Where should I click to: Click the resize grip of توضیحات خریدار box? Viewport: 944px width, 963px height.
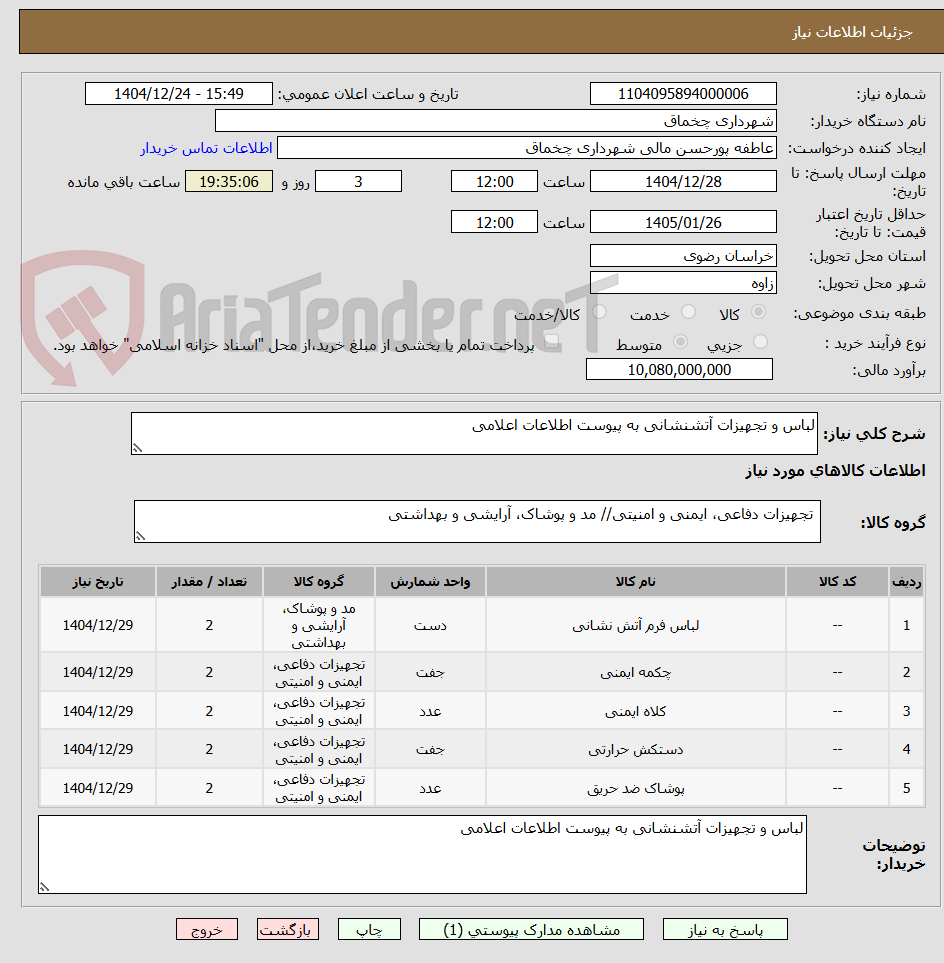[44, 887]
